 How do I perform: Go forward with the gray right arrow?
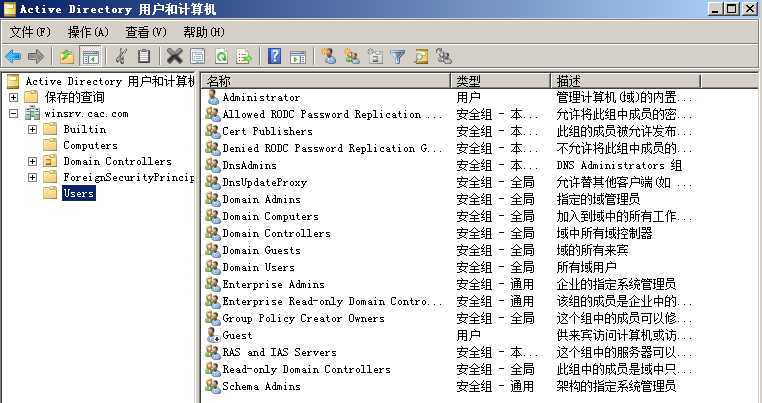pos(36,56)
